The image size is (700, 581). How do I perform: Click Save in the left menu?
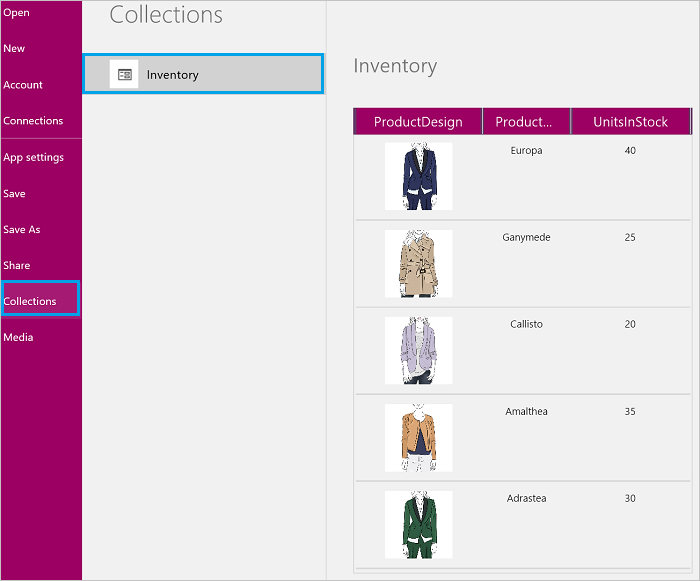[x=15, y=193]
